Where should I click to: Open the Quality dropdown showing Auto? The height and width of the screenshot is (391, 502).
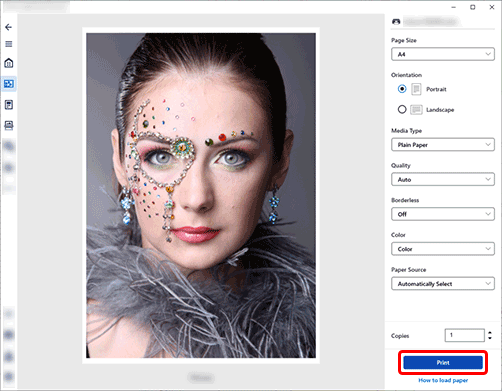(x=443, y=179)
